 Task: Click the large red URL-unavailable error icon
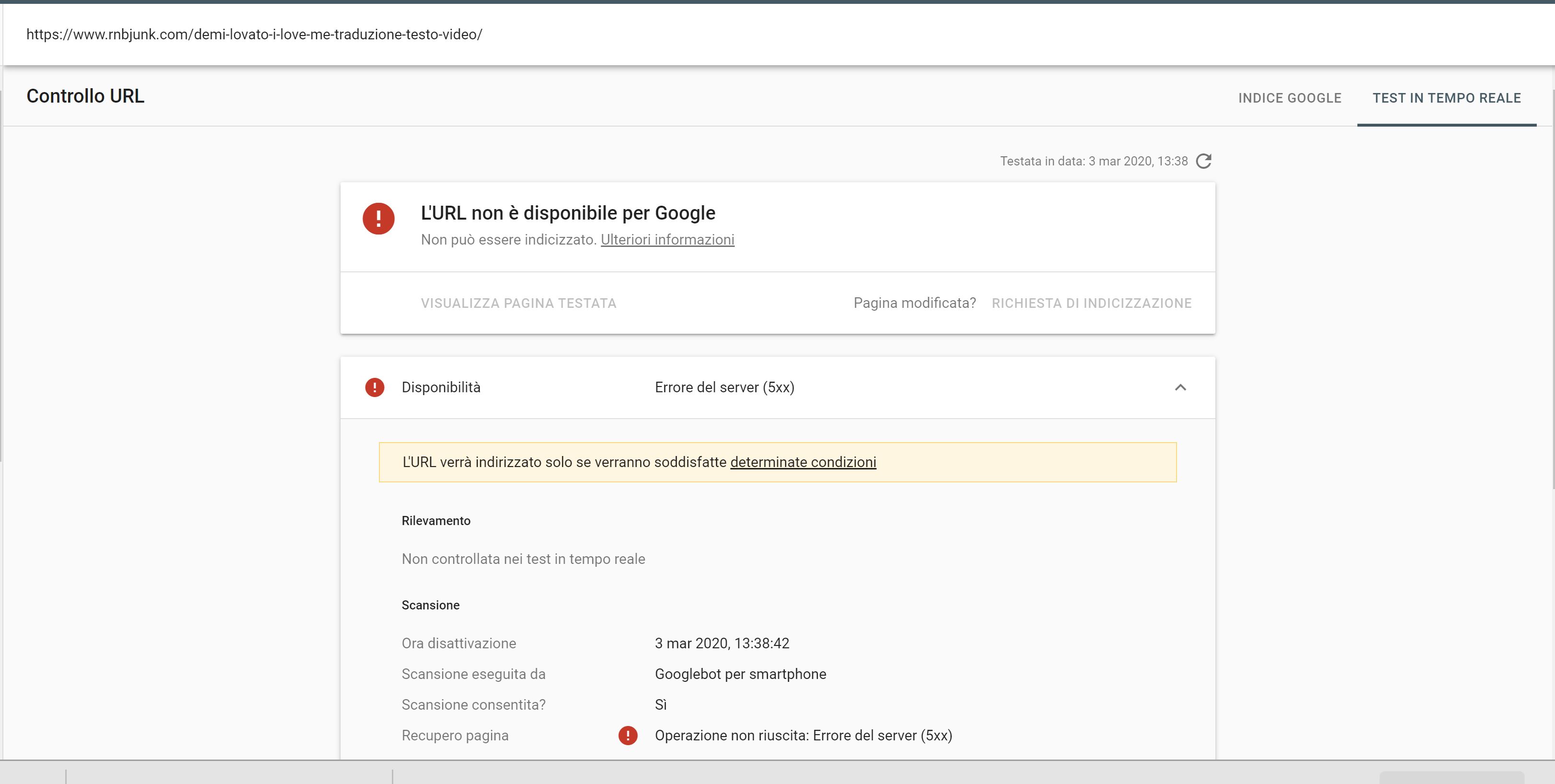point(378,219)
